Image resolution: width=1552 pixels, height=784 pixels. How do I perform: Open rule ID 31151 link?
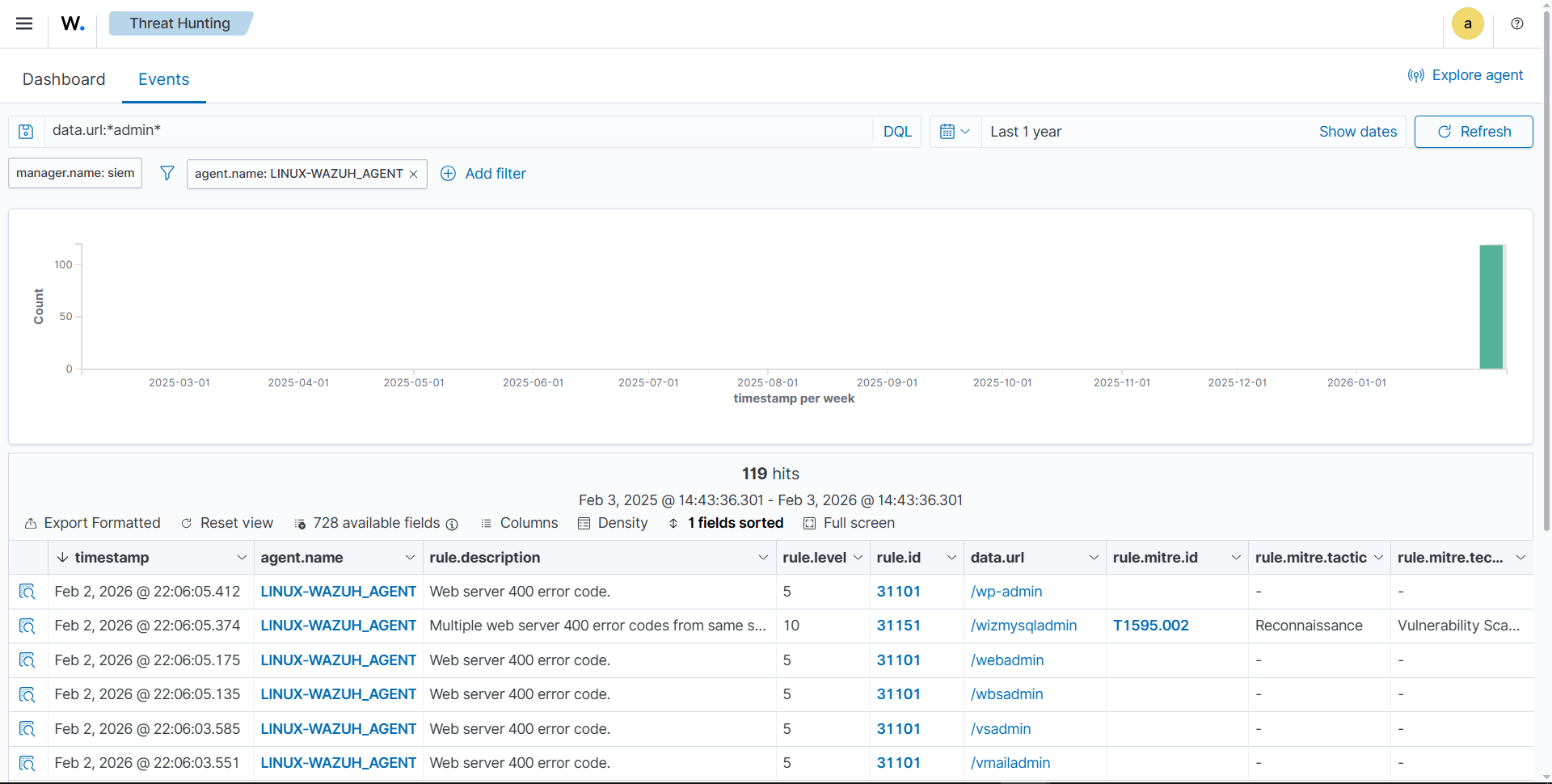point(898,626)
